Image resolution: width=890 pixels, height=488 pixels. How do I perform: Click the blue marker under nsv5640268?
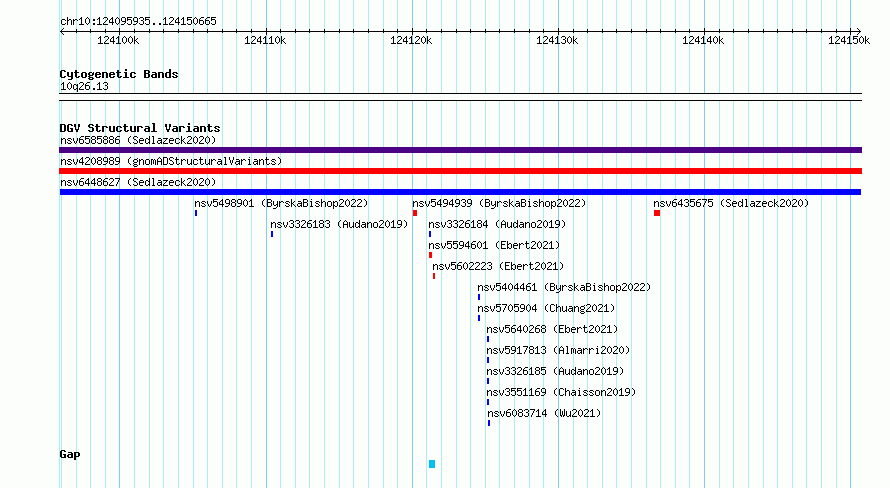tap(488, 339)
